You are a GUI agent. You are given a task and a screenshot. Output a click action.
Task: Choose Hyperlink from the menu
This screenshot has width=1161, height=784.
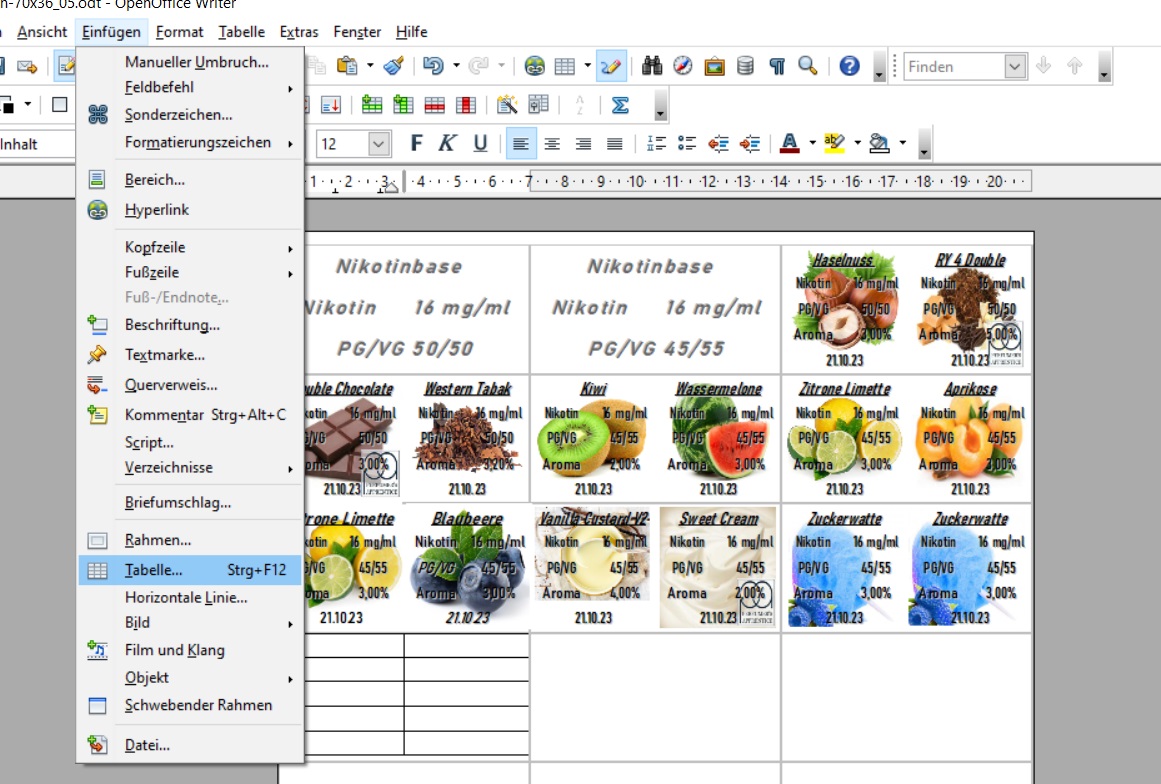[157, 210]
